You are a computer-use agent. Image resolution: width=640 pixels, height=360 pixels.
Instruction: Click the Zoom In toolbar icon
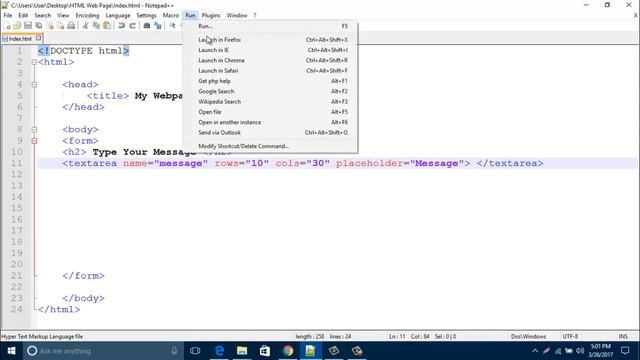coord(172,26)
